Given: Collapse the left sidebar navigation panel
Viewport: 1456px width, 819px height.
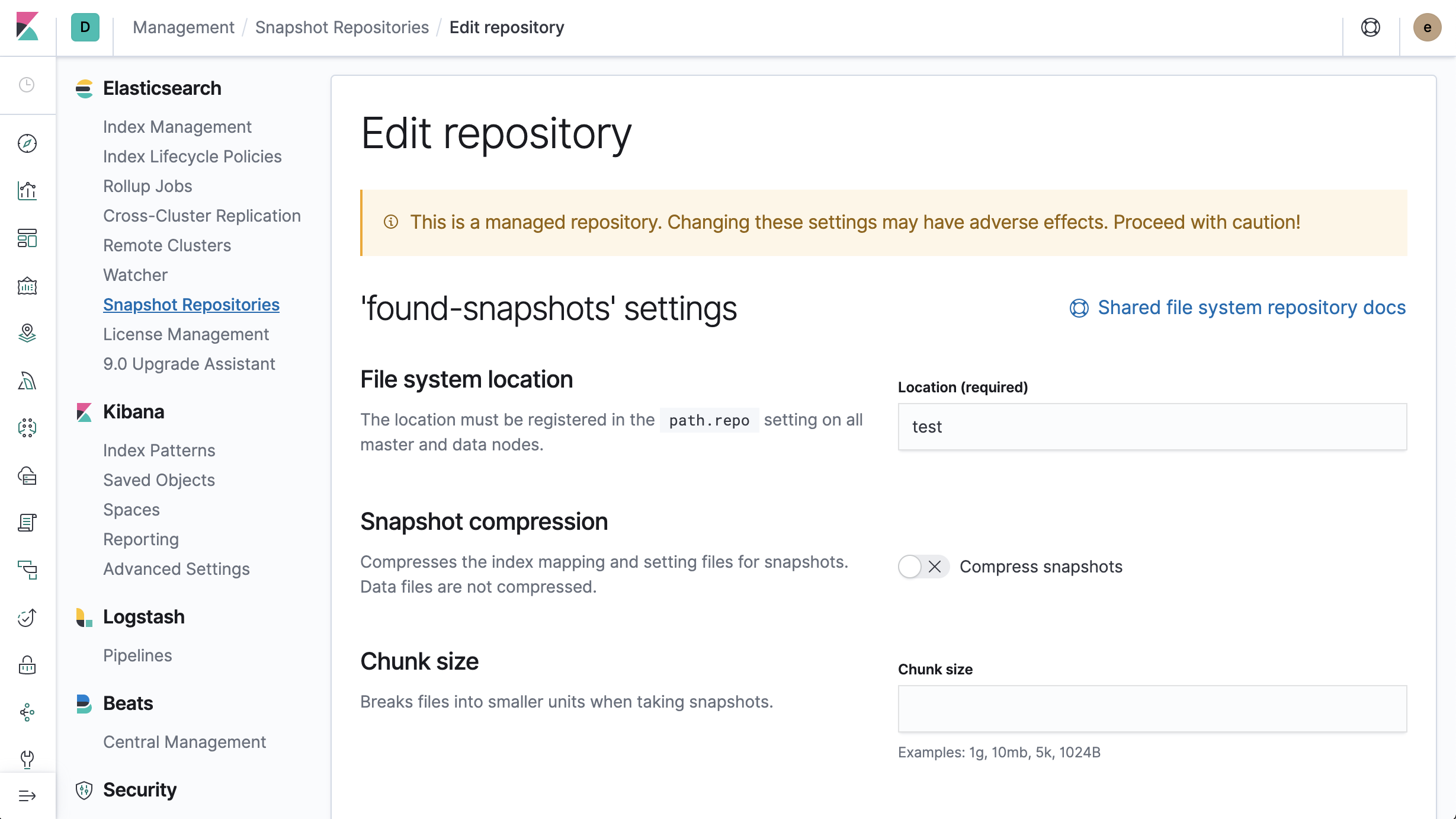Looking at the screenshot, I should (27, 796).
